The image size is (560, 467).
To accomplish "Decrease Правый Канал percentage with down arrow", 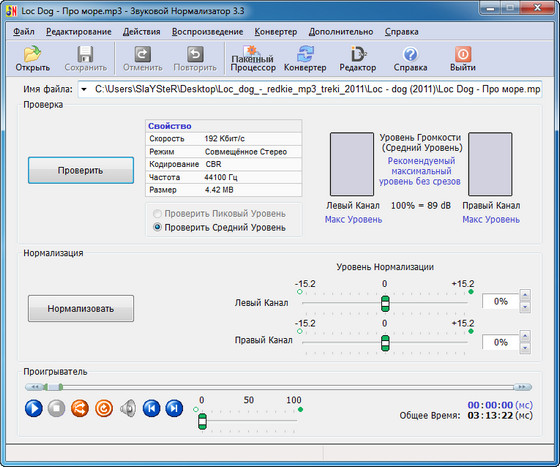I will 525,348.
